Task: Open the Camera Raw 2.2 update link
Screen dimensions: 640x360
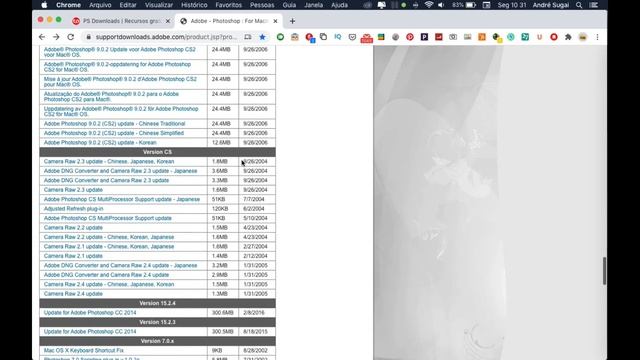Action: pyautogui.click(x=73, y=227)
